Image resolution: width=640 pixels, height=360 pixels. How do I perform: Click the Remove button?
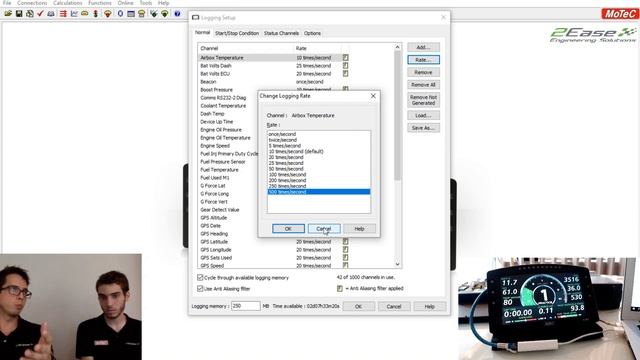click(423, 72)
